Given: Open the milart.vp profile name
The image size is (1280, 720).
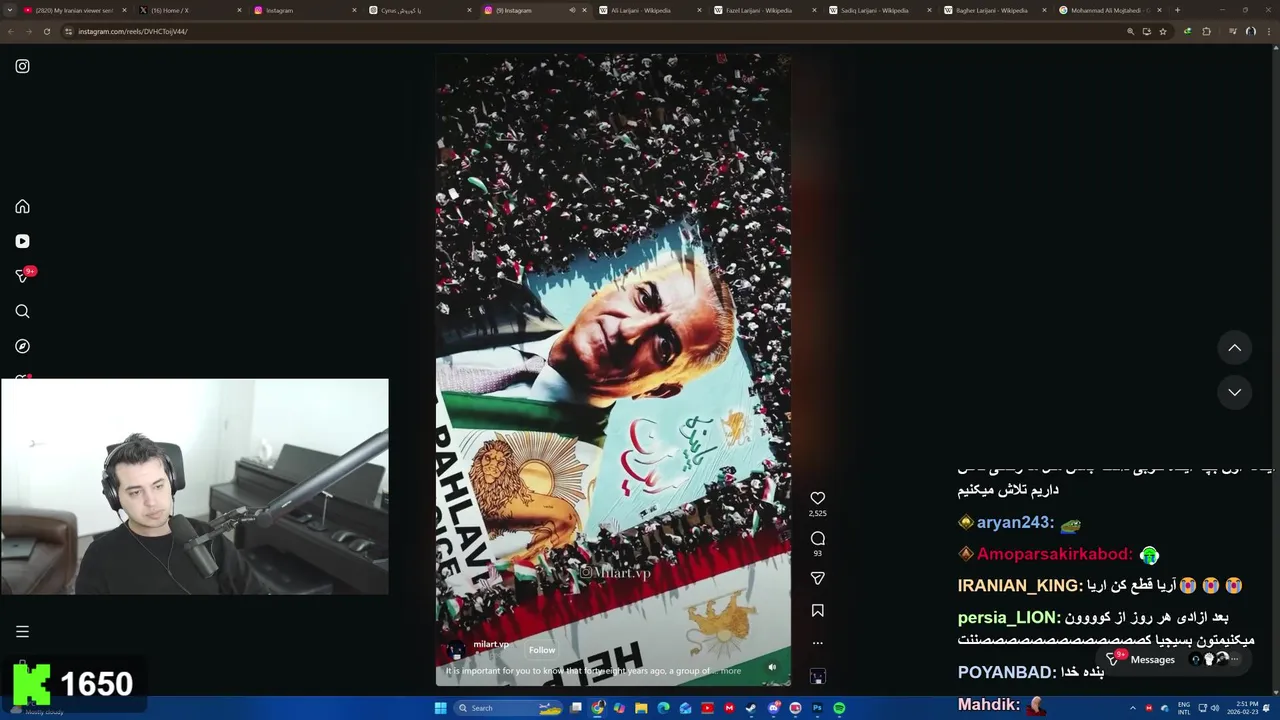Looking at the screenshot, I should (x=491, y=645).
